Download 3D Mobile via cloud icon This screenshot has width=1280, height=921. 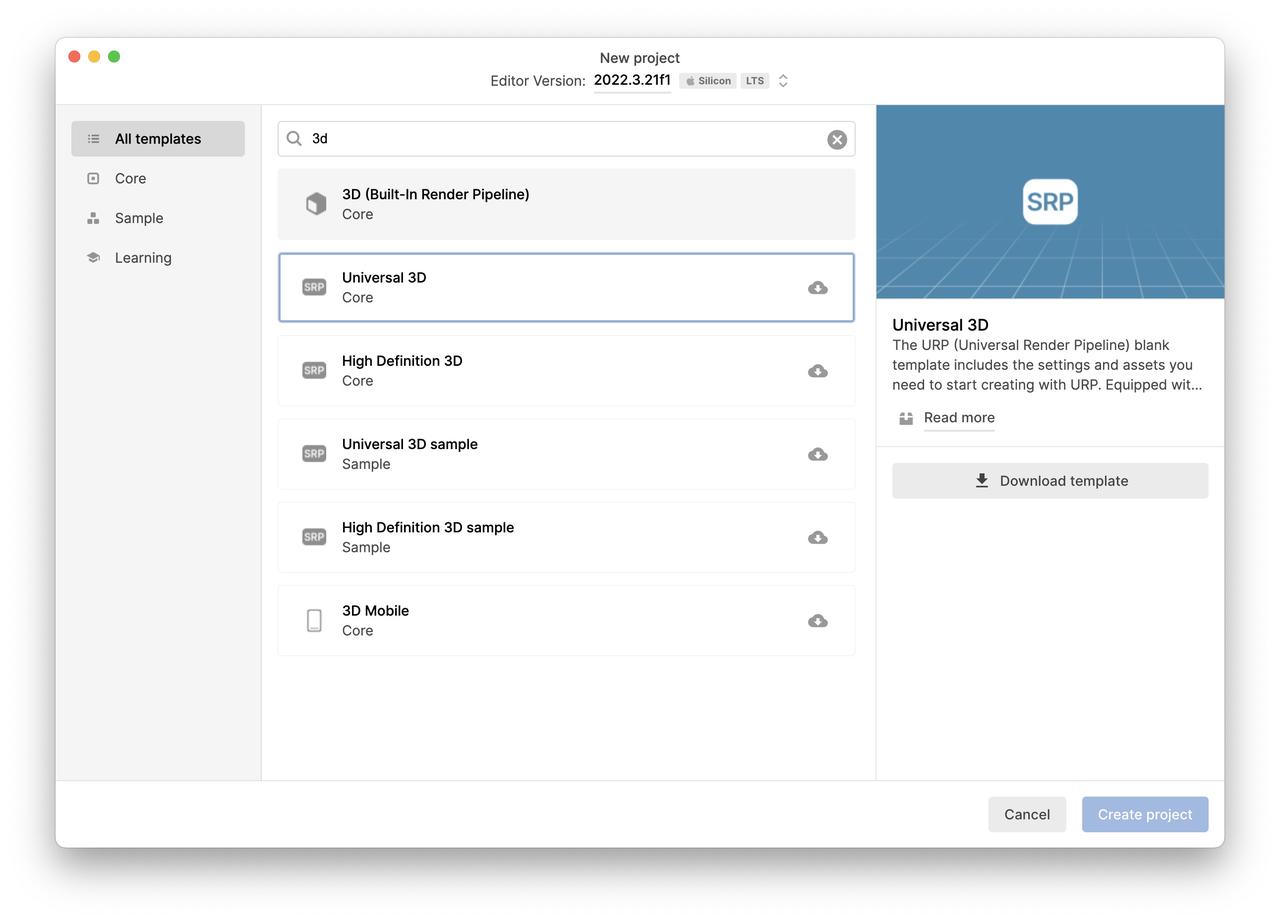(x=818, y=621)
